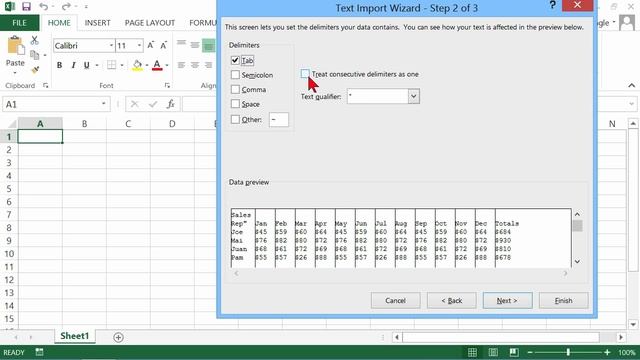Enable Treat consecutive delimiters as one
The width and height of the screenshot is (640, 360).
point(305,73)
